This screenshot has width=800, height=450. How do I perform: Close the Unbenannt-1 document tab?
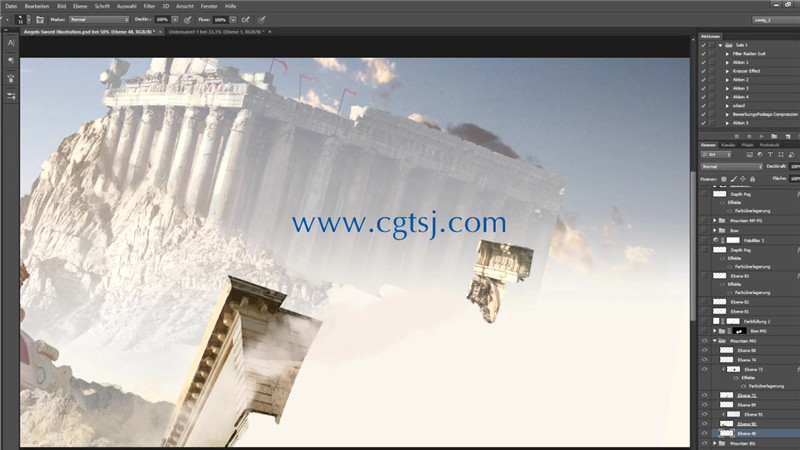pyautogui.click(x=270, y=32)
